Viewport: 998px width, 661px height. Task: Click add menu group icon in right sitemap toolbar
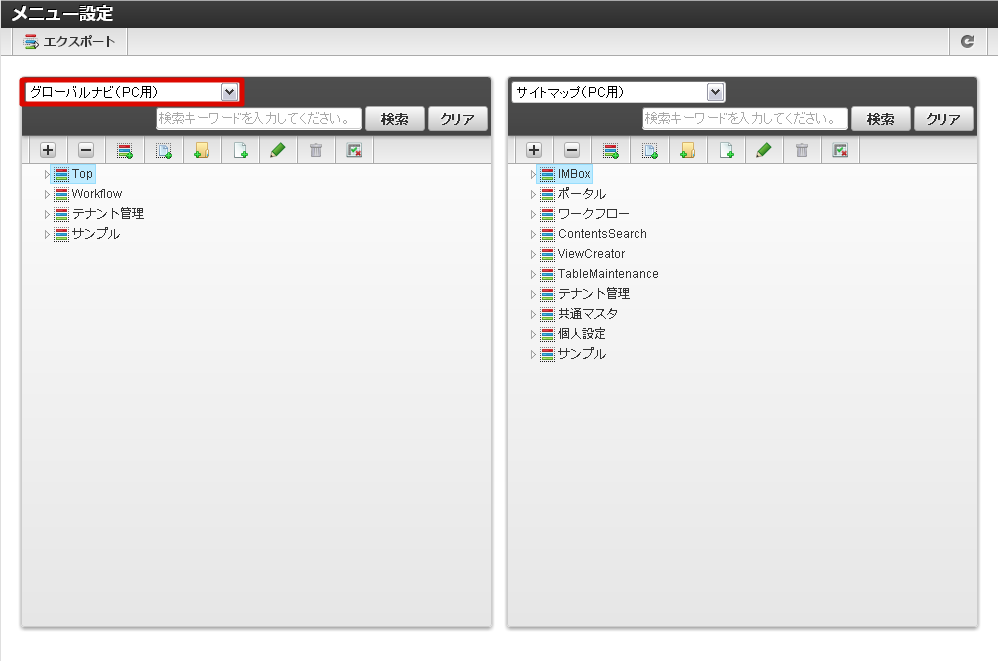click(x=611, y=150)
